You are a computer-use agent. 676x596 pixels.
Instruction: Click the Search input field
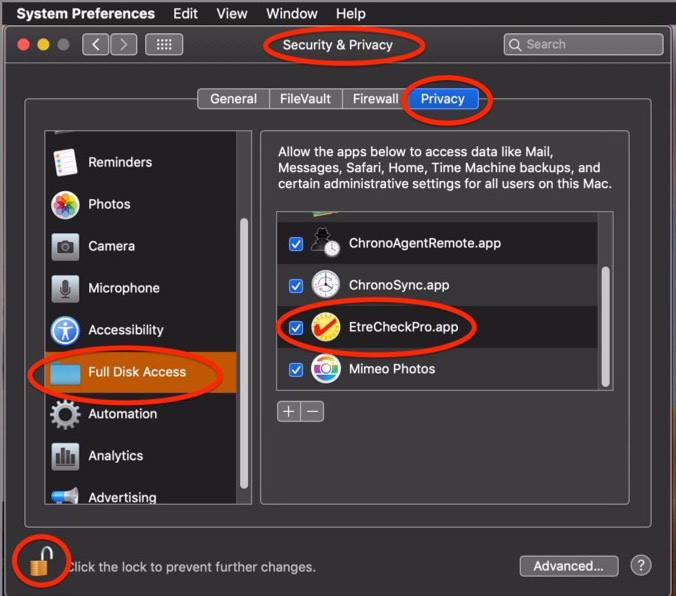point(583,44)
